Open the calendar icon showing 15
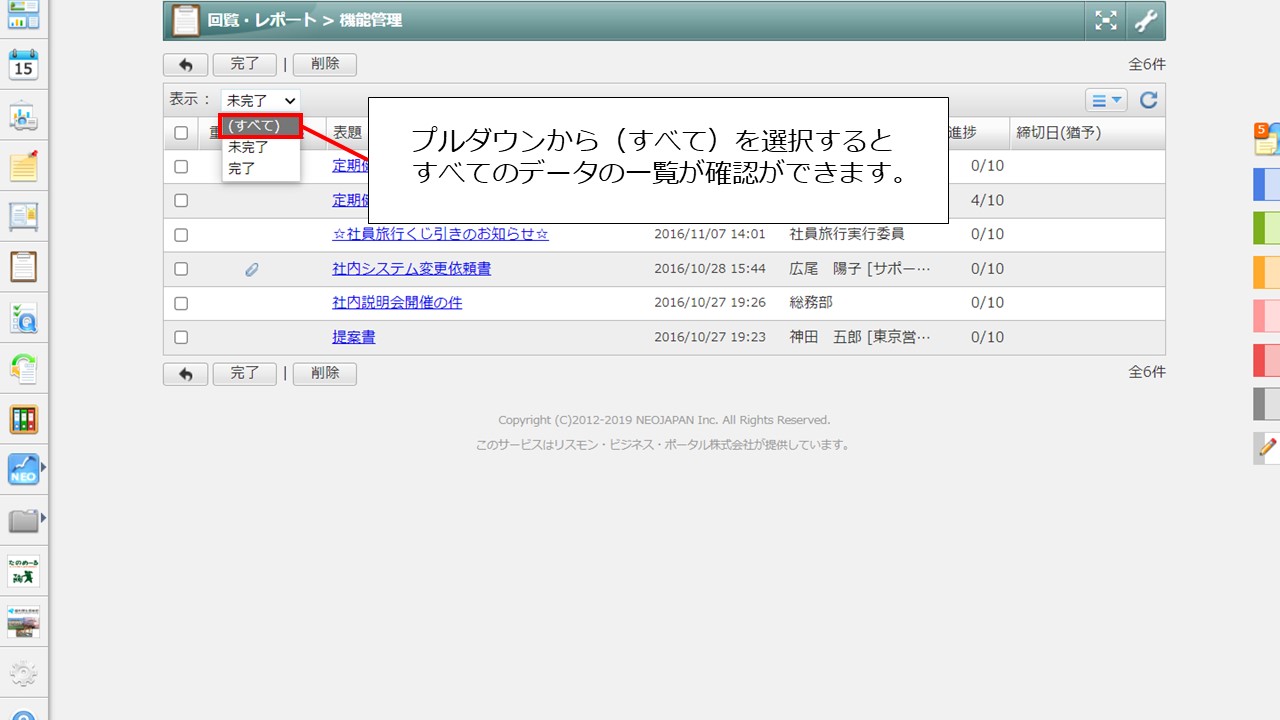1280x720 pixels. [23, 66]
